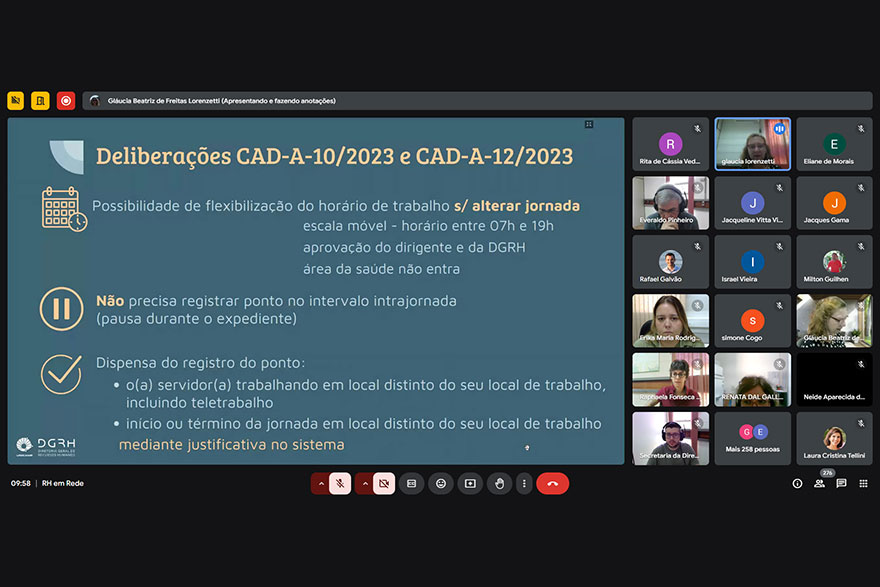This screenshot has width=880, height=587.
Task: Click the checkmark circle icon on the slide
Action: (x=61, y=374)
